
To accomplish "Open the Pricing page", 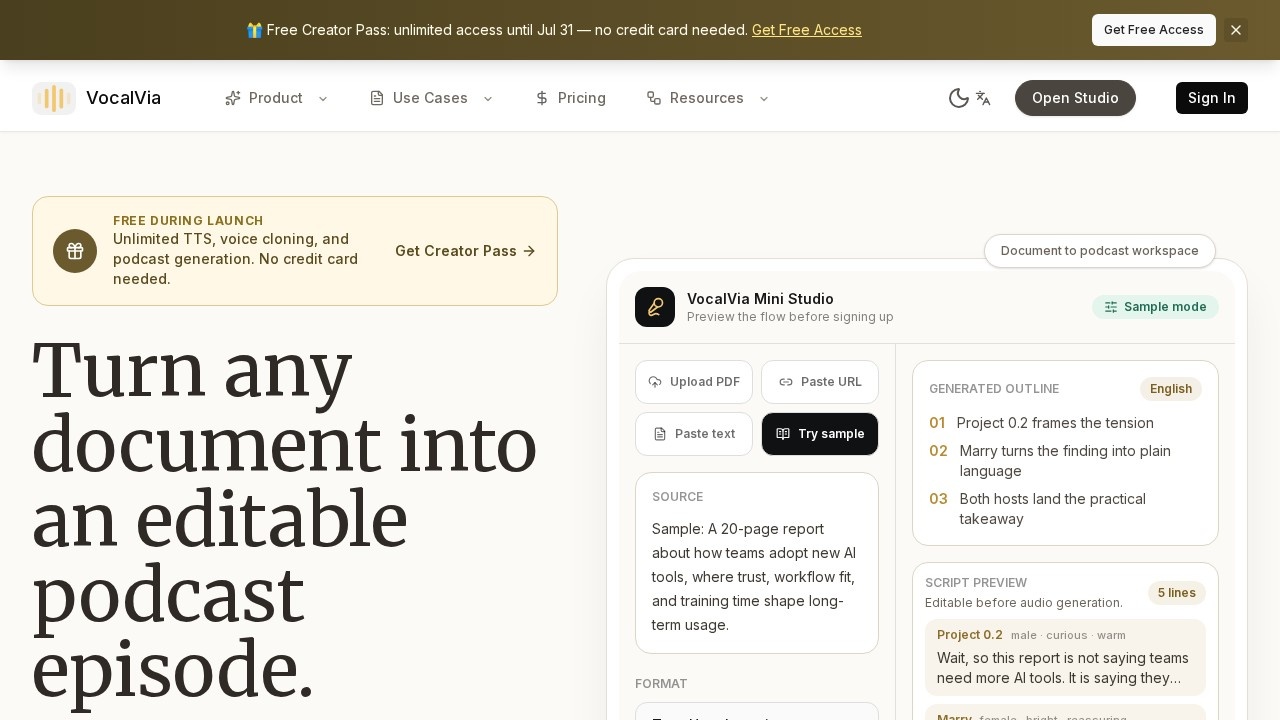I will click(x=570, y=98).
